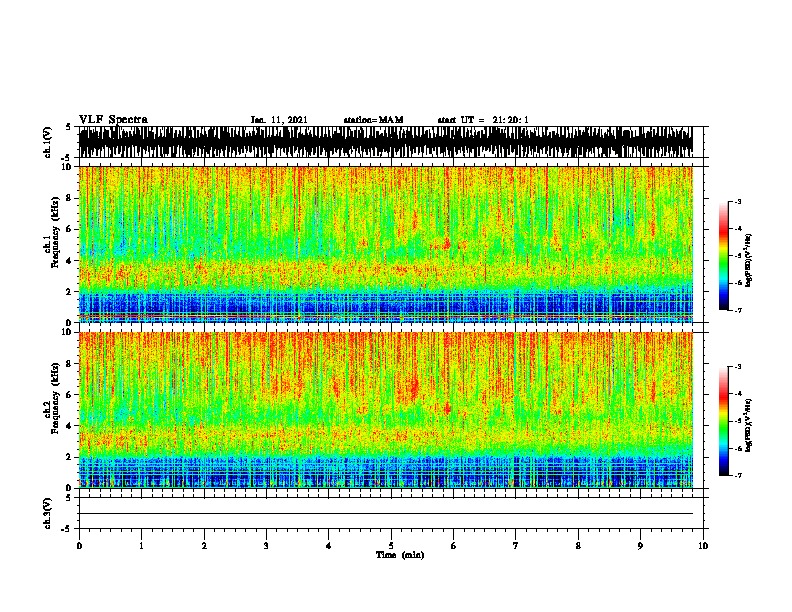Click the ch.1 "Frequency (kHz)" axis label

coord(55,233)
